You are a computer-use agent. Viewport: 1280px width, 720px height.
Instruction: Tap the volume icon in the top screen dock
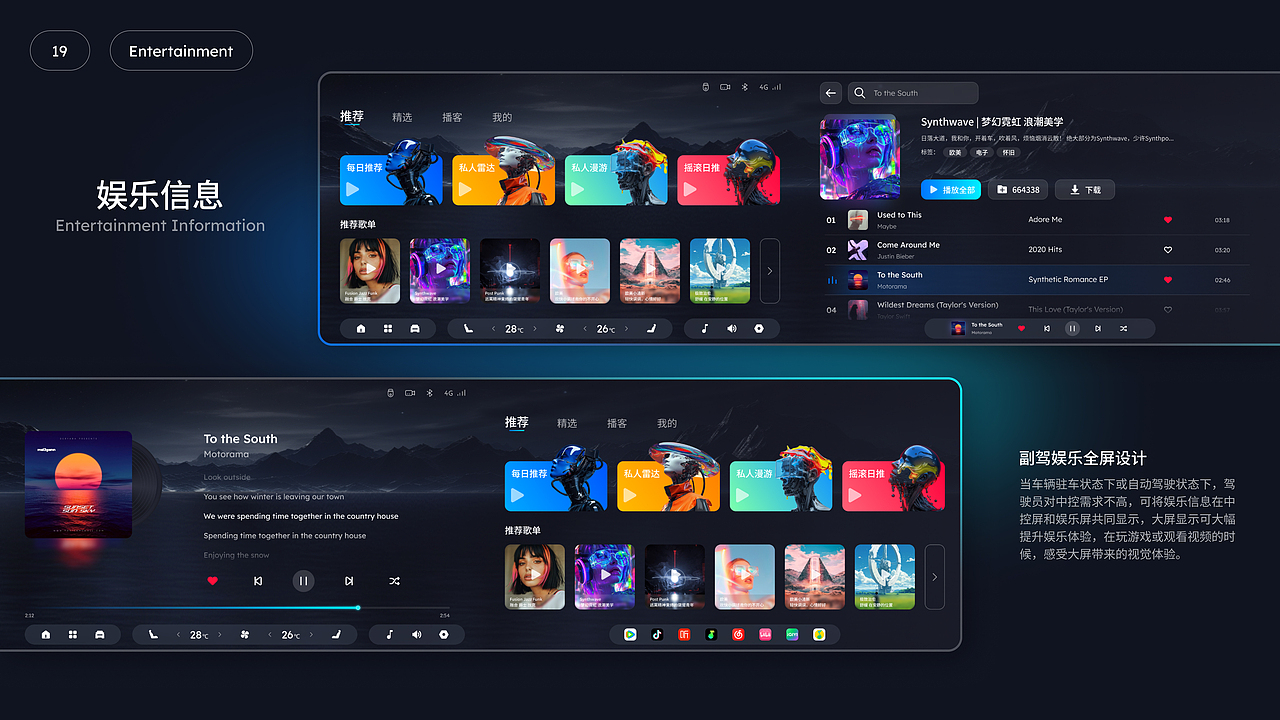click(x=732, y=328)
